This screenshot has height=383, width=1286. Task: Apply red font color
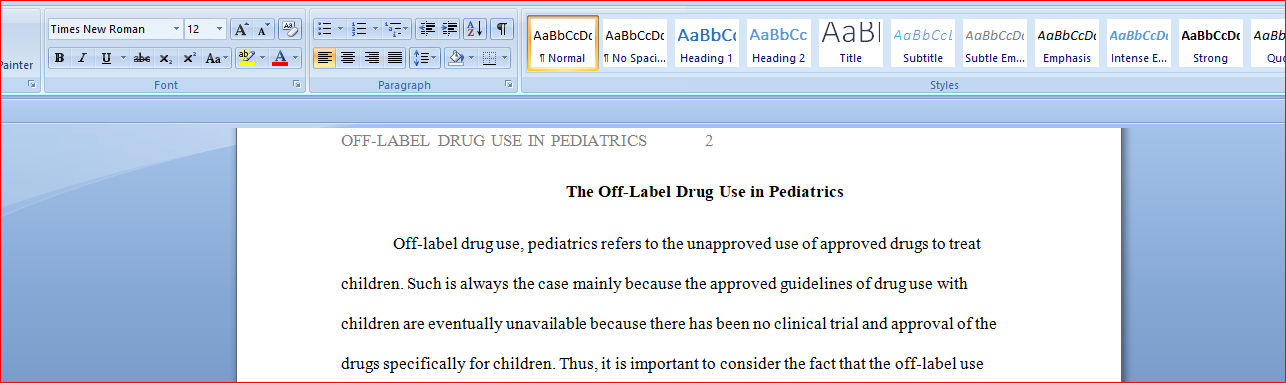280,58
